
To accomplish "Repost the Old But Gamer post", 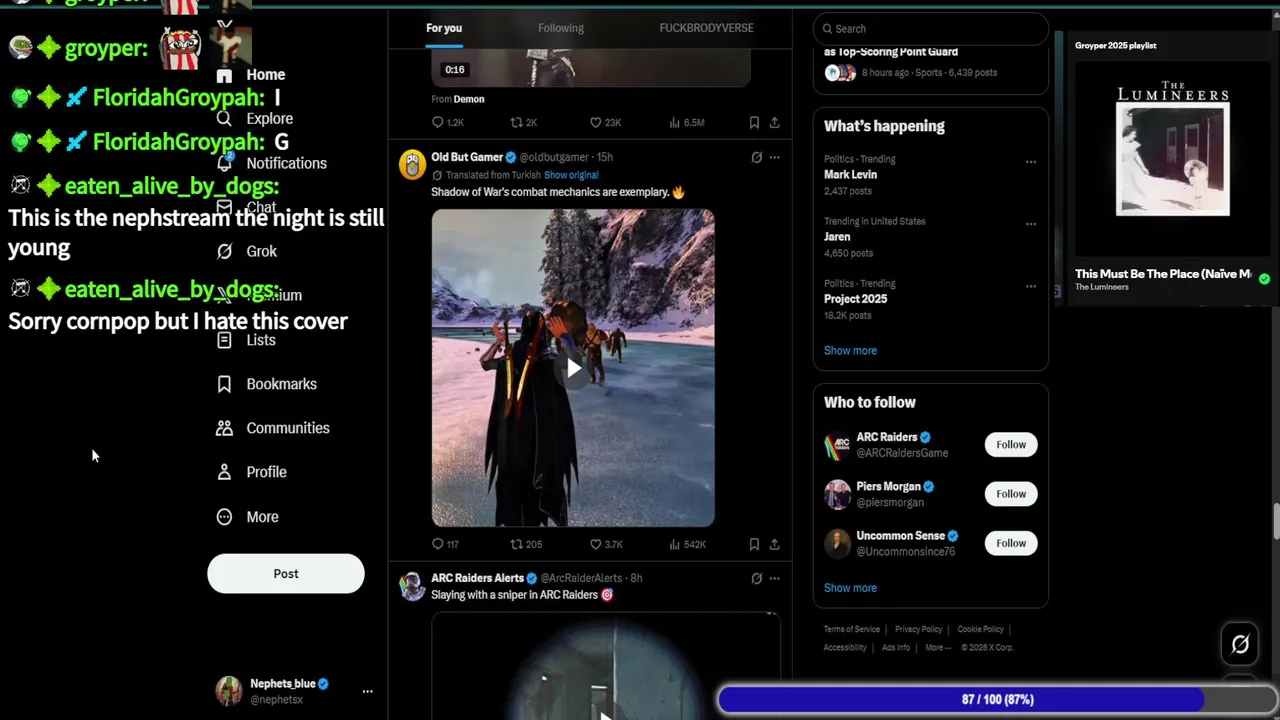I will click(x=517, y=544).
